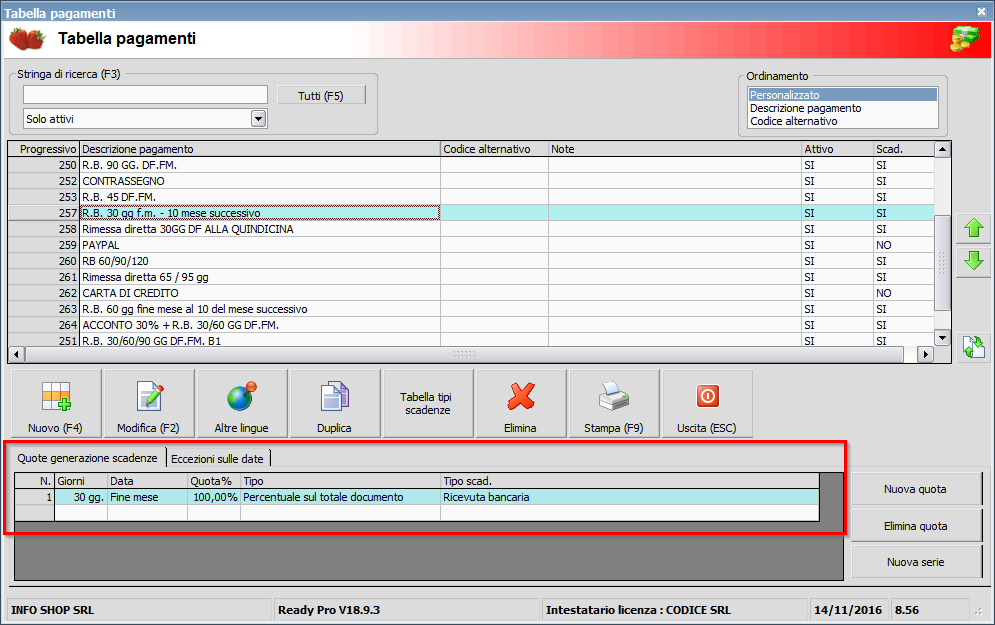Click the Attivo column header
995x625 pixels.
[838, 149]
